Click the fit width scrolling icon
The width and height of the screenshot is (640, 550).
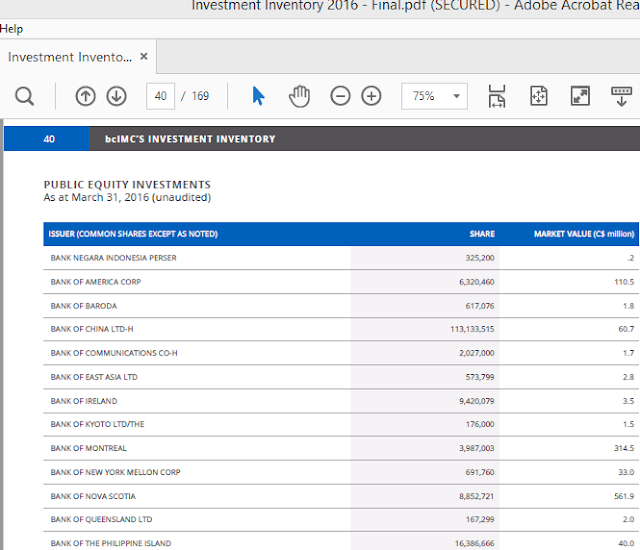497,96
